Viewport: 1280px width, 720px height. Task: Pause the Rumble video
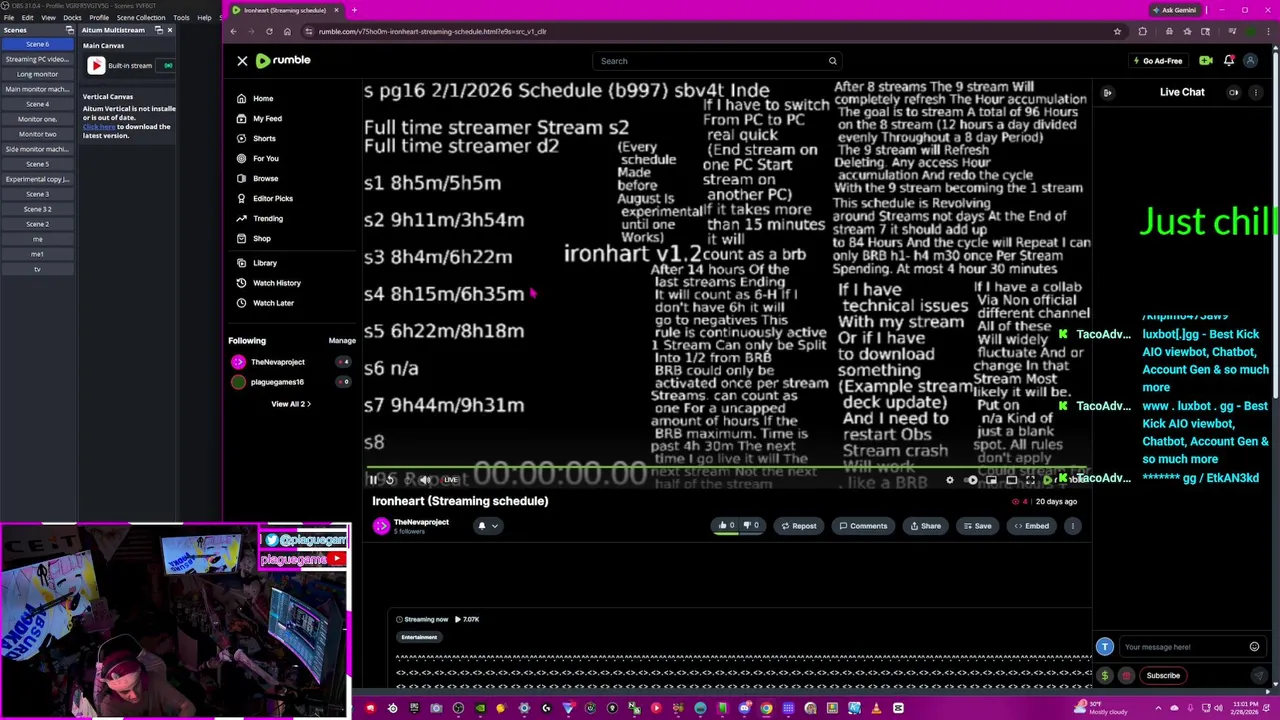(374, 480)
